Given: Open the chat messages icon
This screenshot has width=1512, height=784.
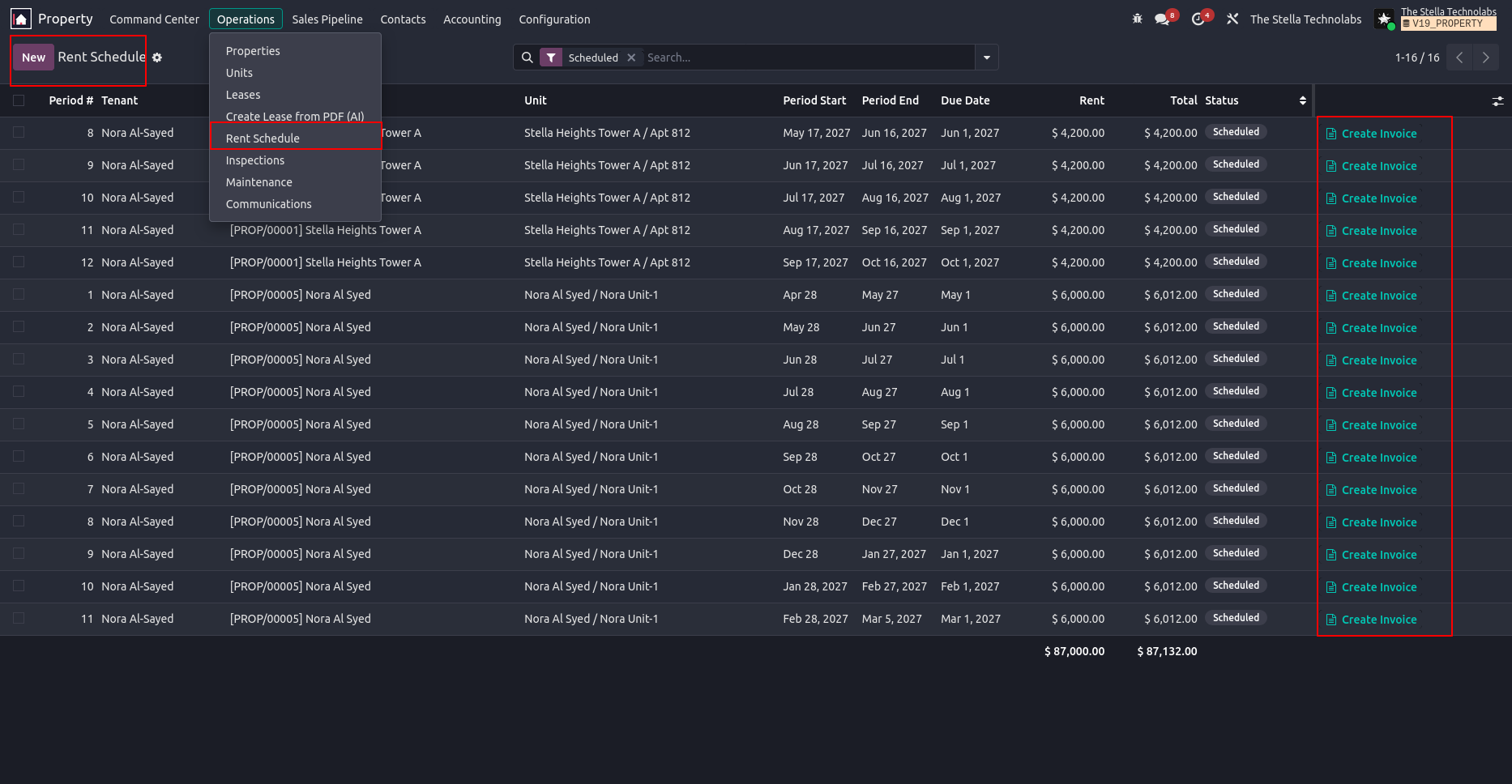Looking at the screenshot, I should click(1162, 19).
